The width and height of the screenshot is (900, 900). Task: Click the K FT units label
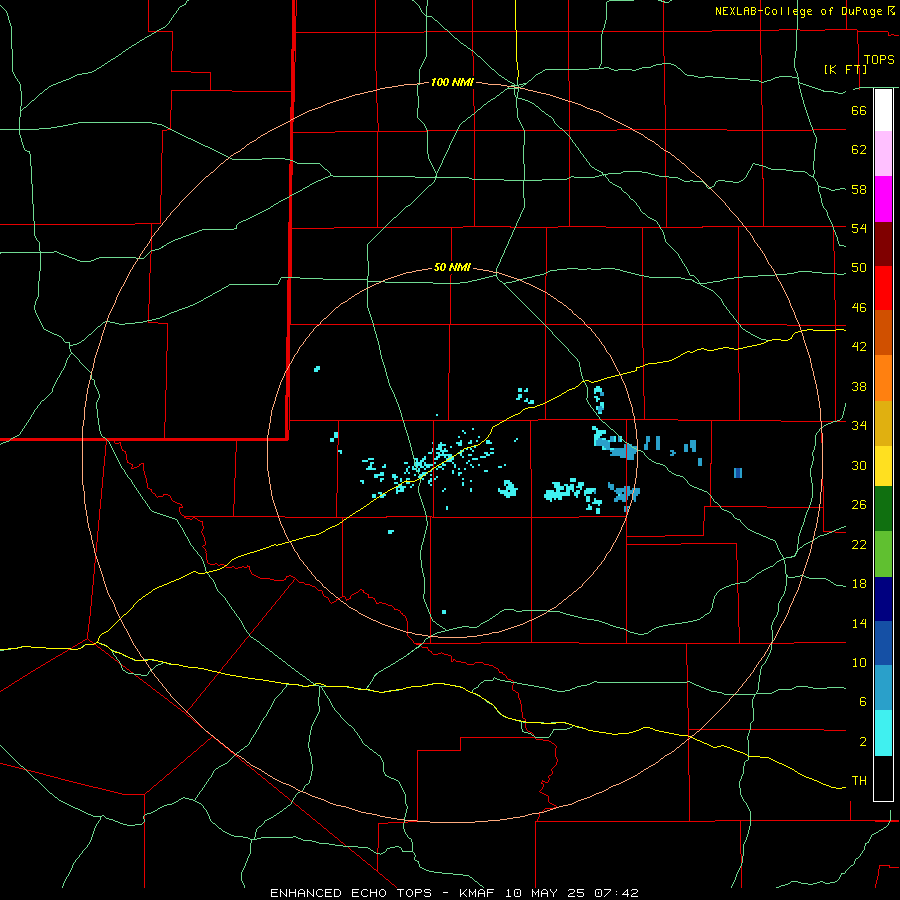tap(845, 69)
